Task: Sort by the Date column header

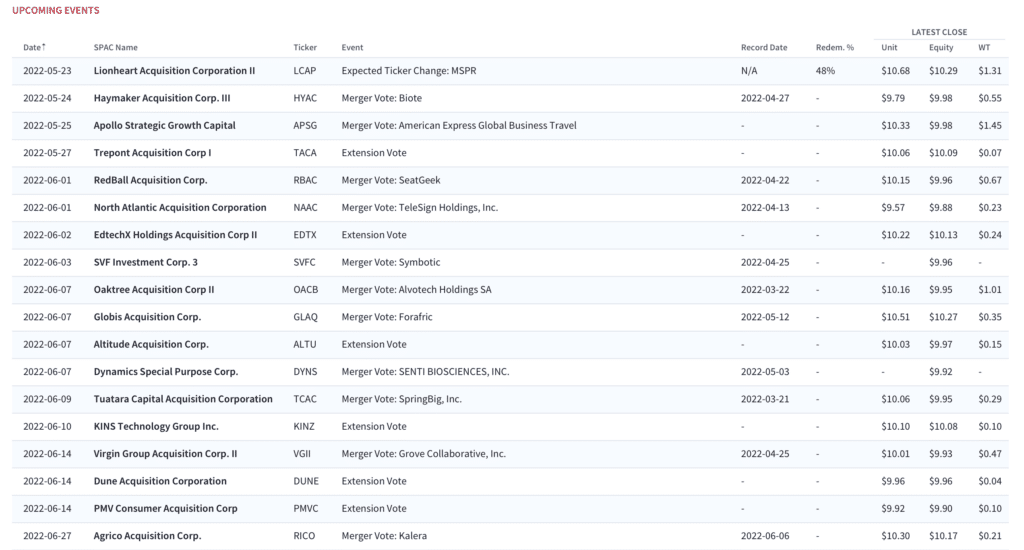Action: (34, 47)
